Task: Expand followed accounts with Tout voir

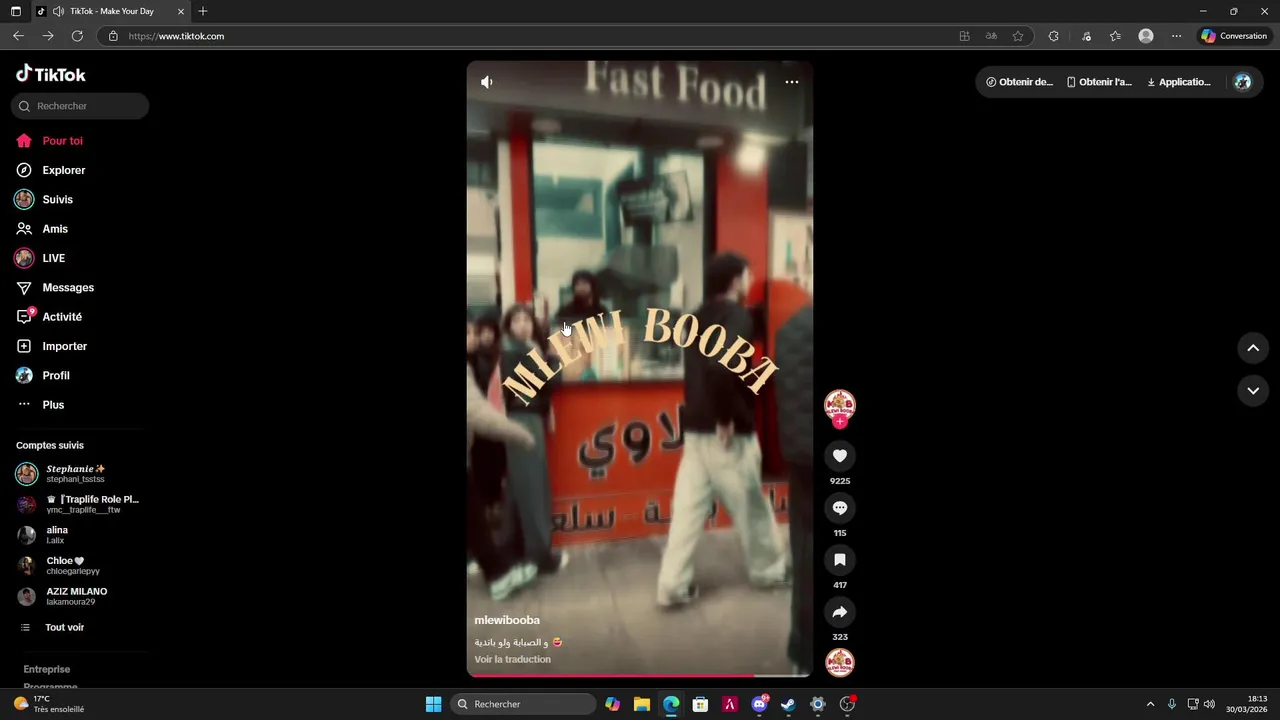Action: point(64,627)
